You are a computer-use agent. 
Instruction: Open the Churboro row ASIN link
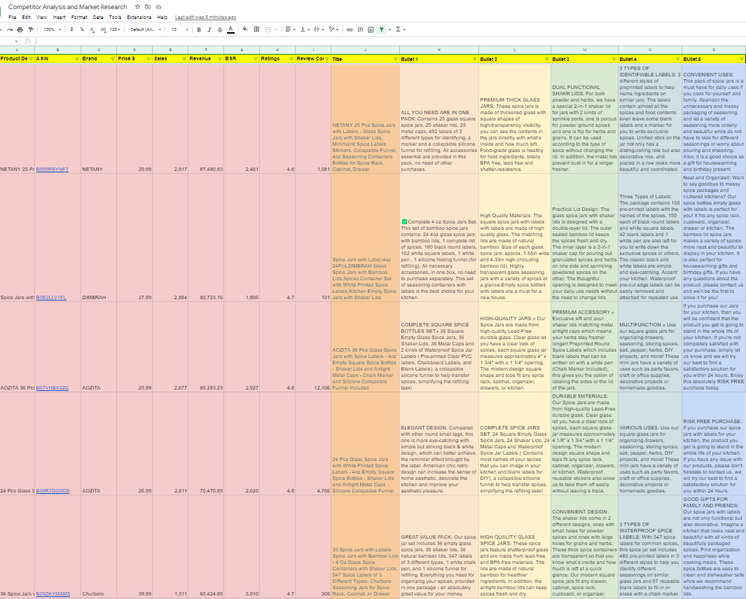click(x=53, y=594)
